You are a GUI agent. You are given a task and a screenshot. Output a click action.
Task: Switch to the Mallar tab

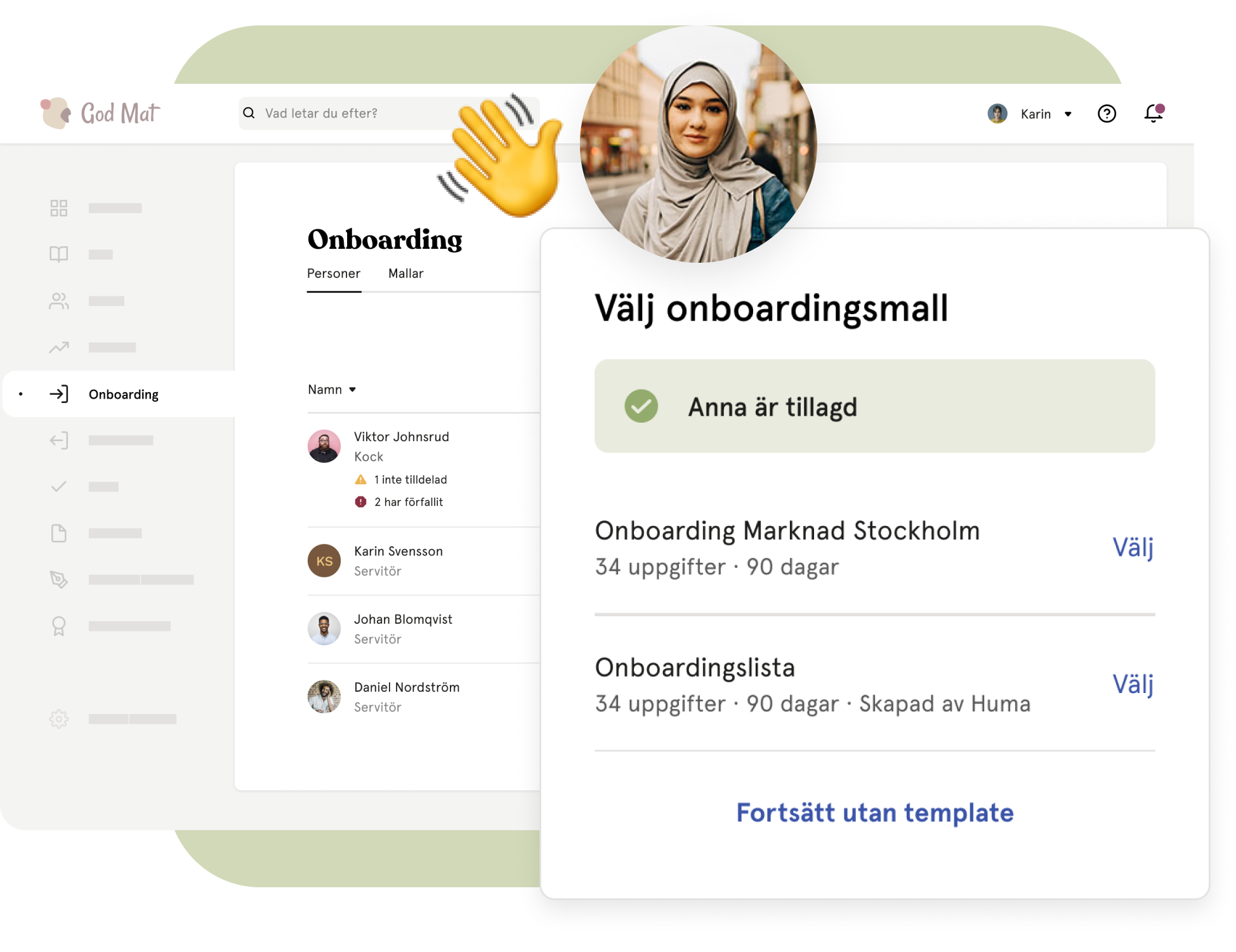405,274
